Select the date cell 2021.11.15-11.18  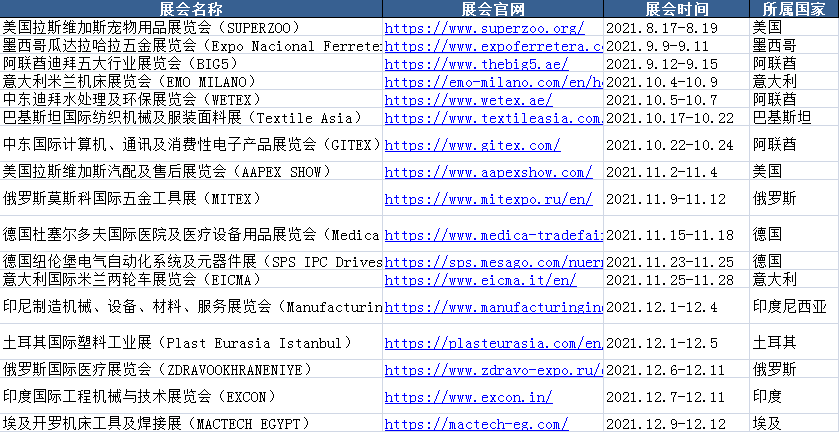pos(677,234)
